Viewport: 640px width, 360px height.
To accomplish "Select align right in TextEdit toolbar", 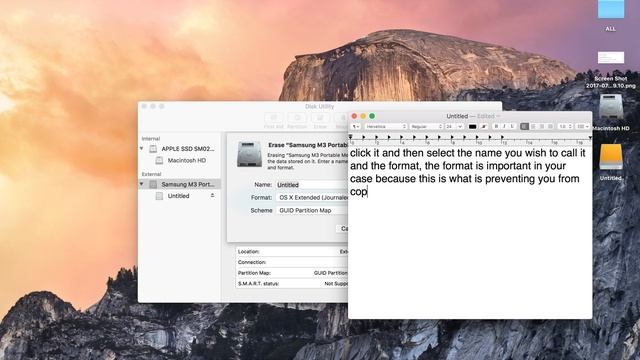I will [542, 127].
